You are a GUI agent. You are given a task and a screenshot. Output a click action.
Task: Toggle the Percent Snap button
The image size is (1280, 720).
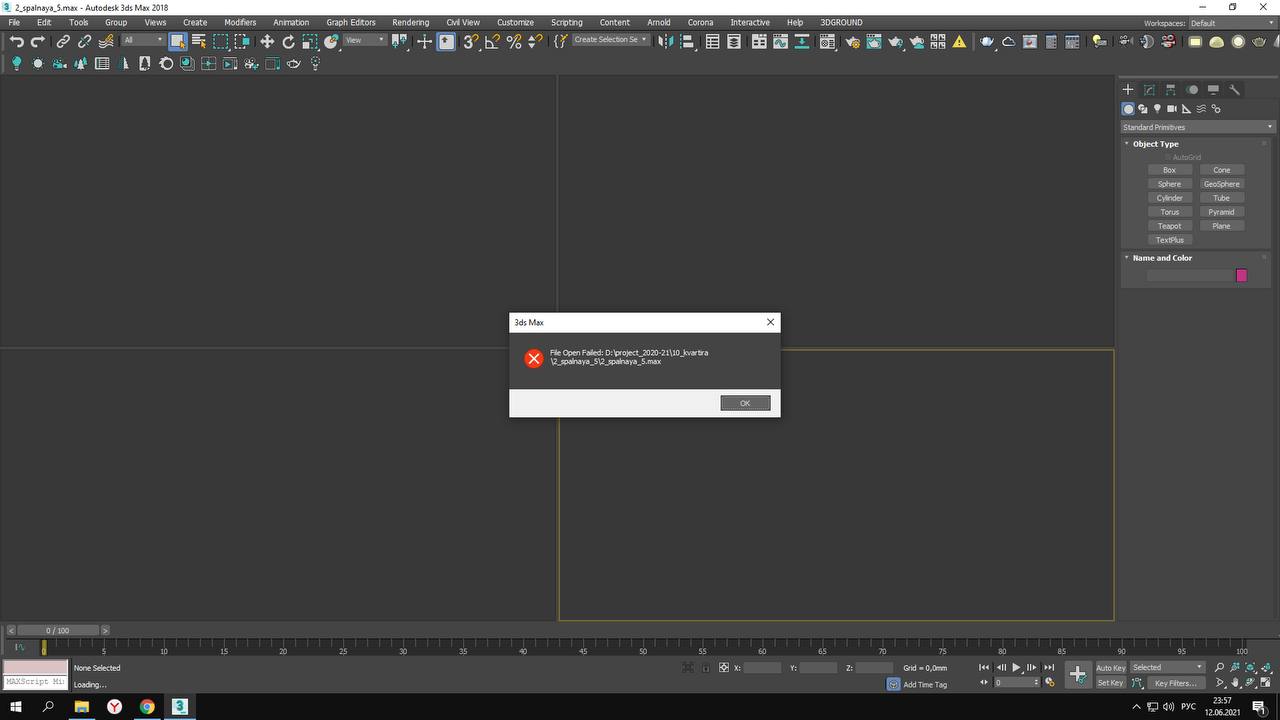514,41
